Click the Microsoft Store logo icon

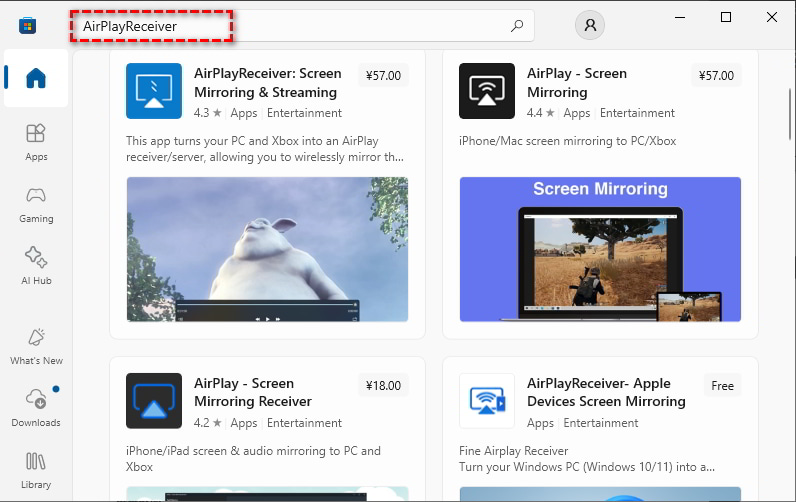(27, 25)
